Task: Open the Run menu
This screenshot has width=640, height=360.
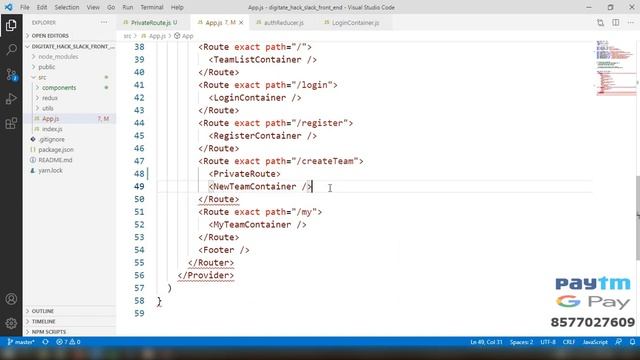Action: pyautogui.click(x=128, y=7)
